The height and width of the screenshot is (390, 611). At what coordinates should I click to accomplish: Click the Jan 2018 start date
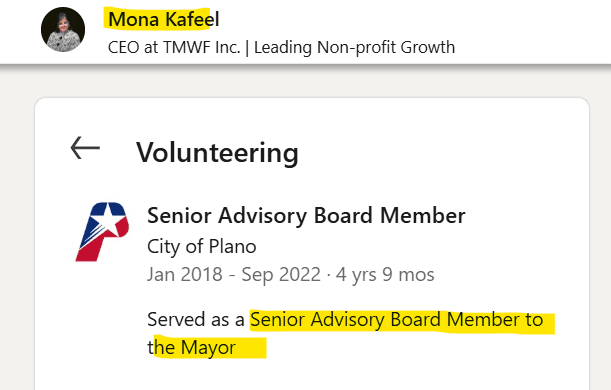(185, 274)
